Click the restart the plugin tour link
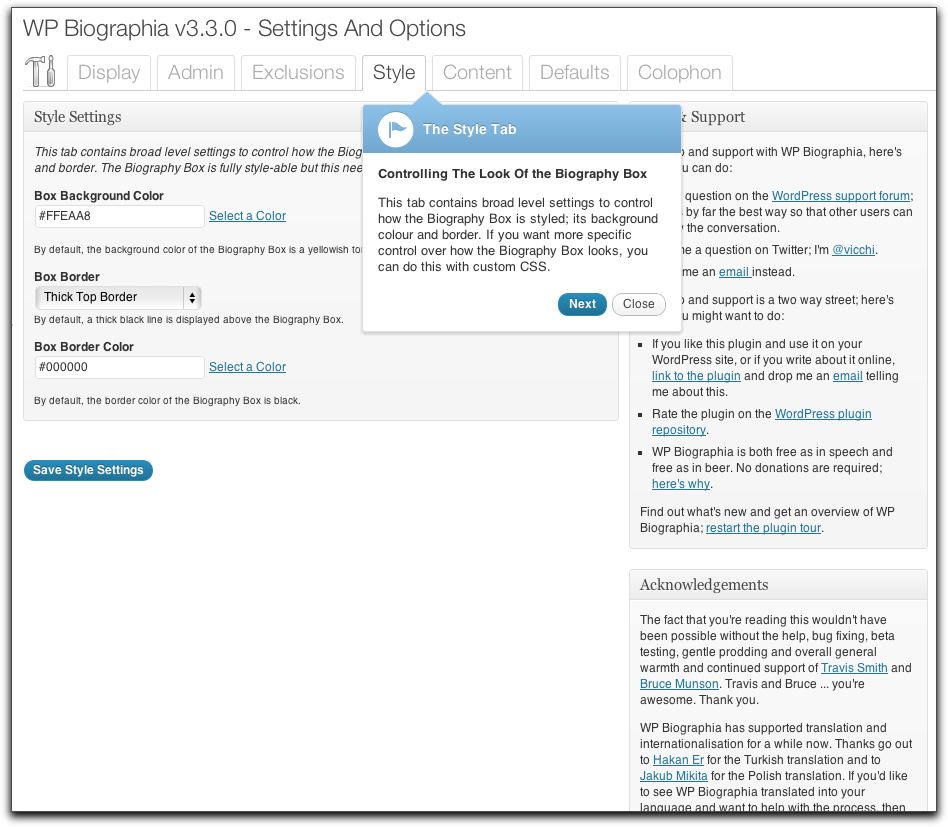948x827 pixels. point(764,528)
